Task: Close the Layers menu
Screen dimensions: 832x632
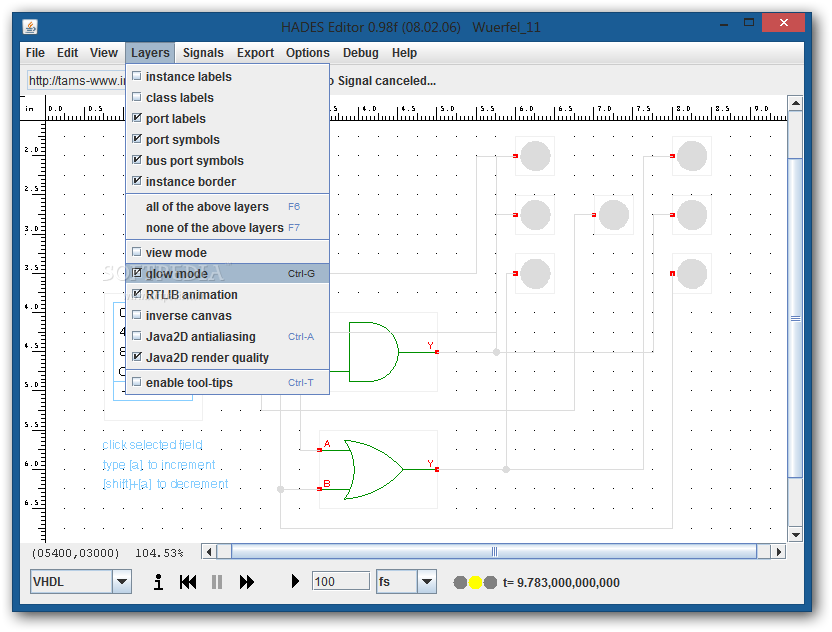Action: pyautogui.click(x=150, y=53)
